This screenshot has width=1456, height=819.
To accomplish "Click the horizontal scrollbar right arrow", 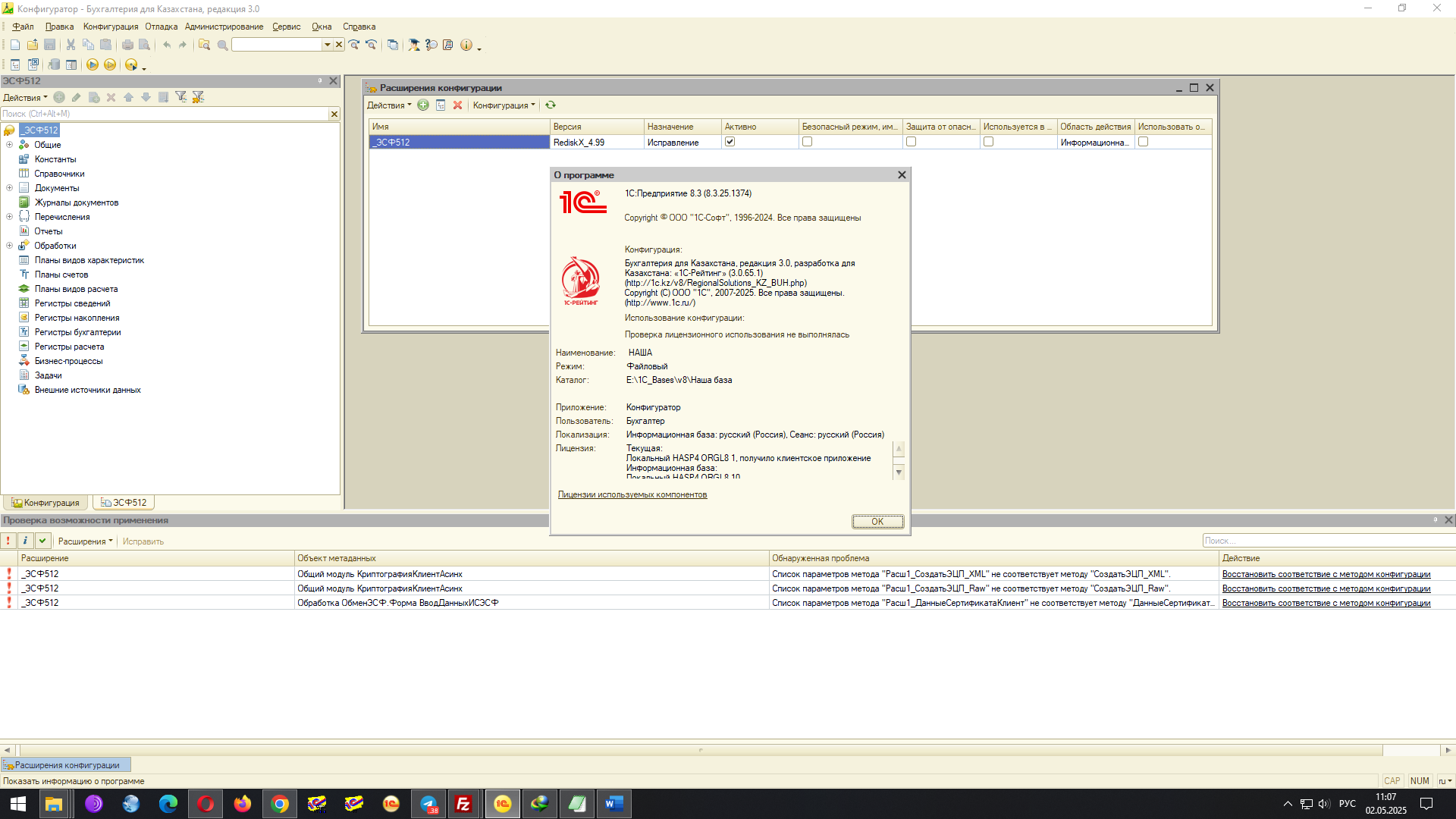I will coord(1448,750).
